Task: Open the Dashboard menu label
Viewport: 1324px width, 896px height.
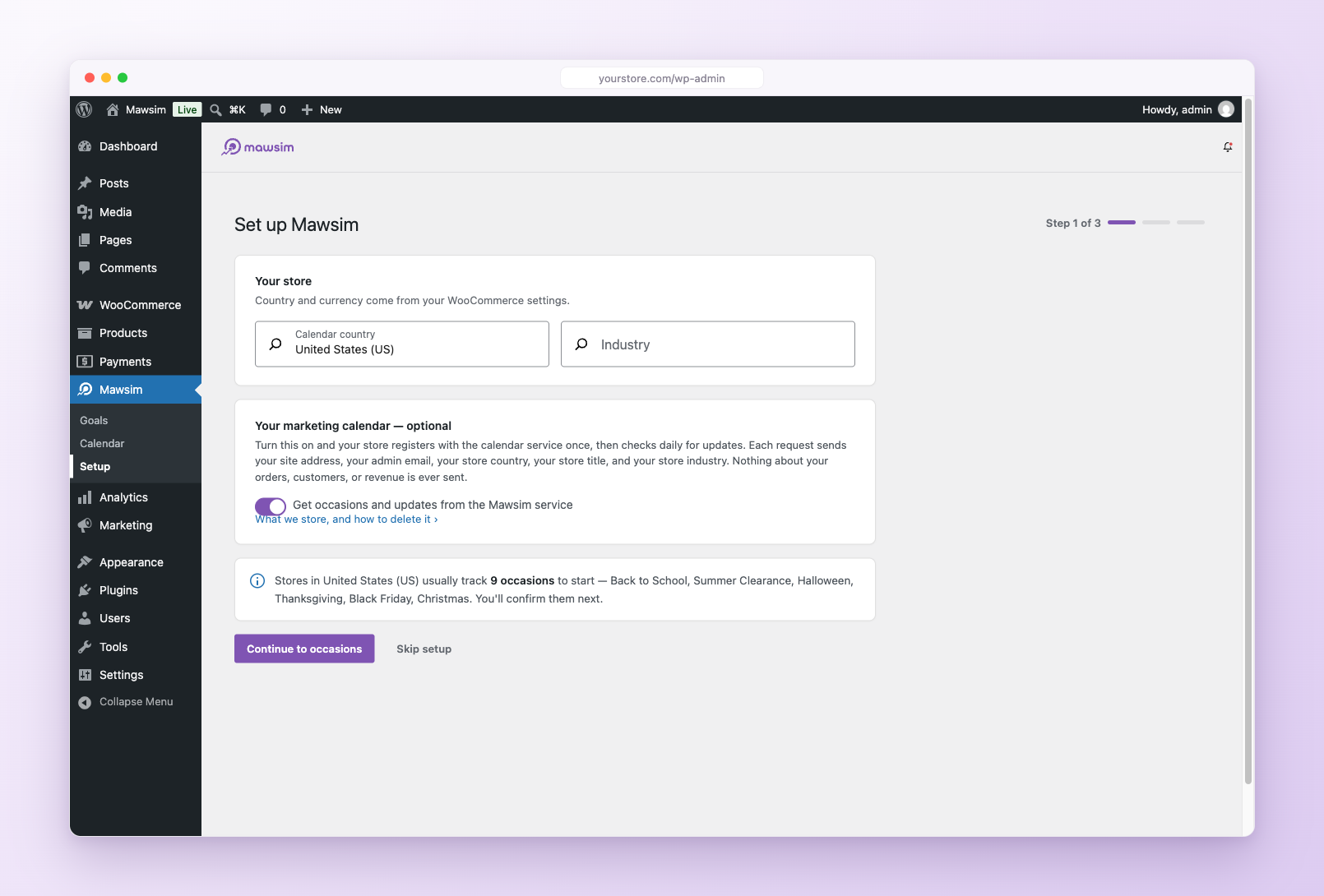Action: 128,146
